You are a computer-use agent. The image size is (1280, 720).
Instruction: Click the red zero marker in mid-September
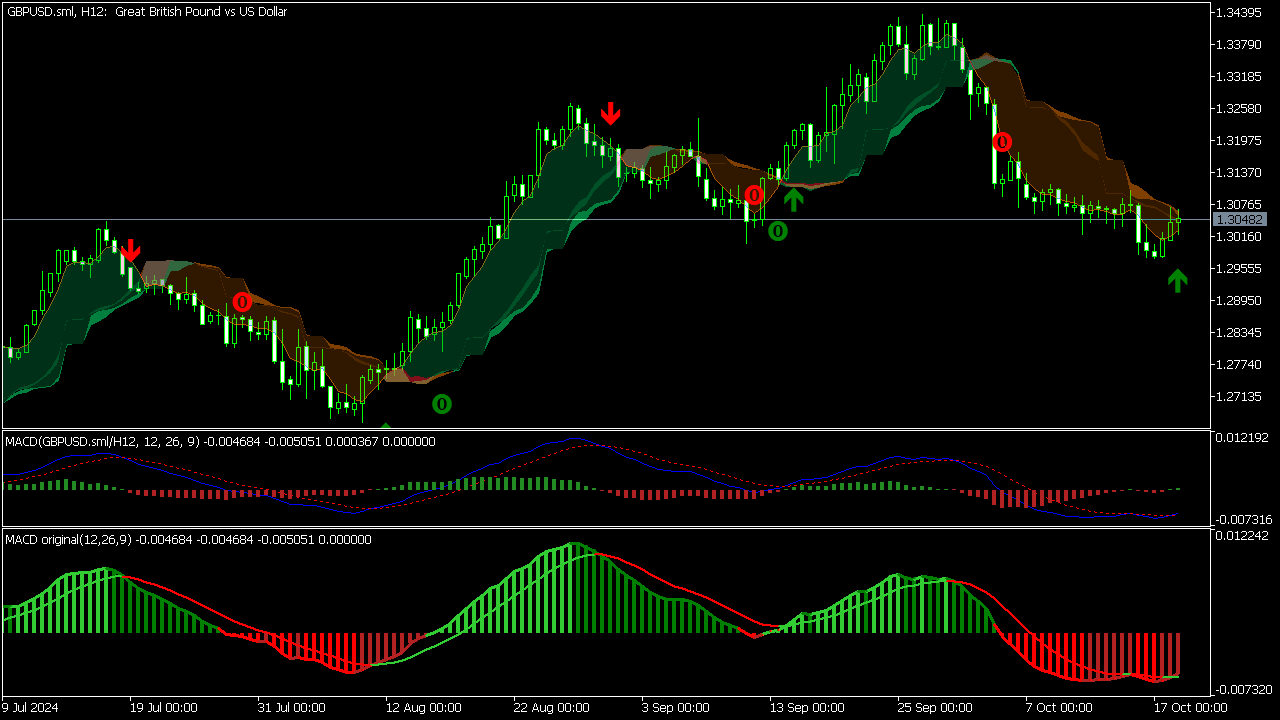coord(754,194)
